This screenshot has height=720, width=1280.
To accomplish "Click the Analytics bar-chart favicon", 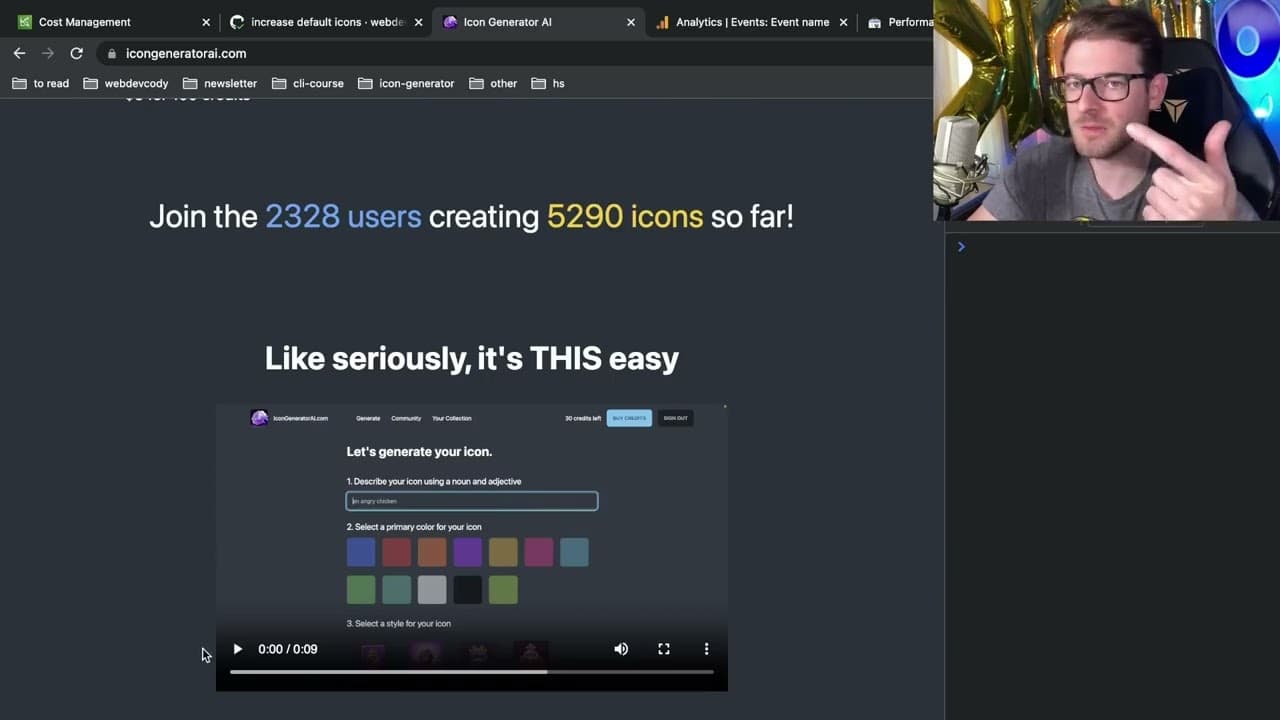I will [662, 22].
